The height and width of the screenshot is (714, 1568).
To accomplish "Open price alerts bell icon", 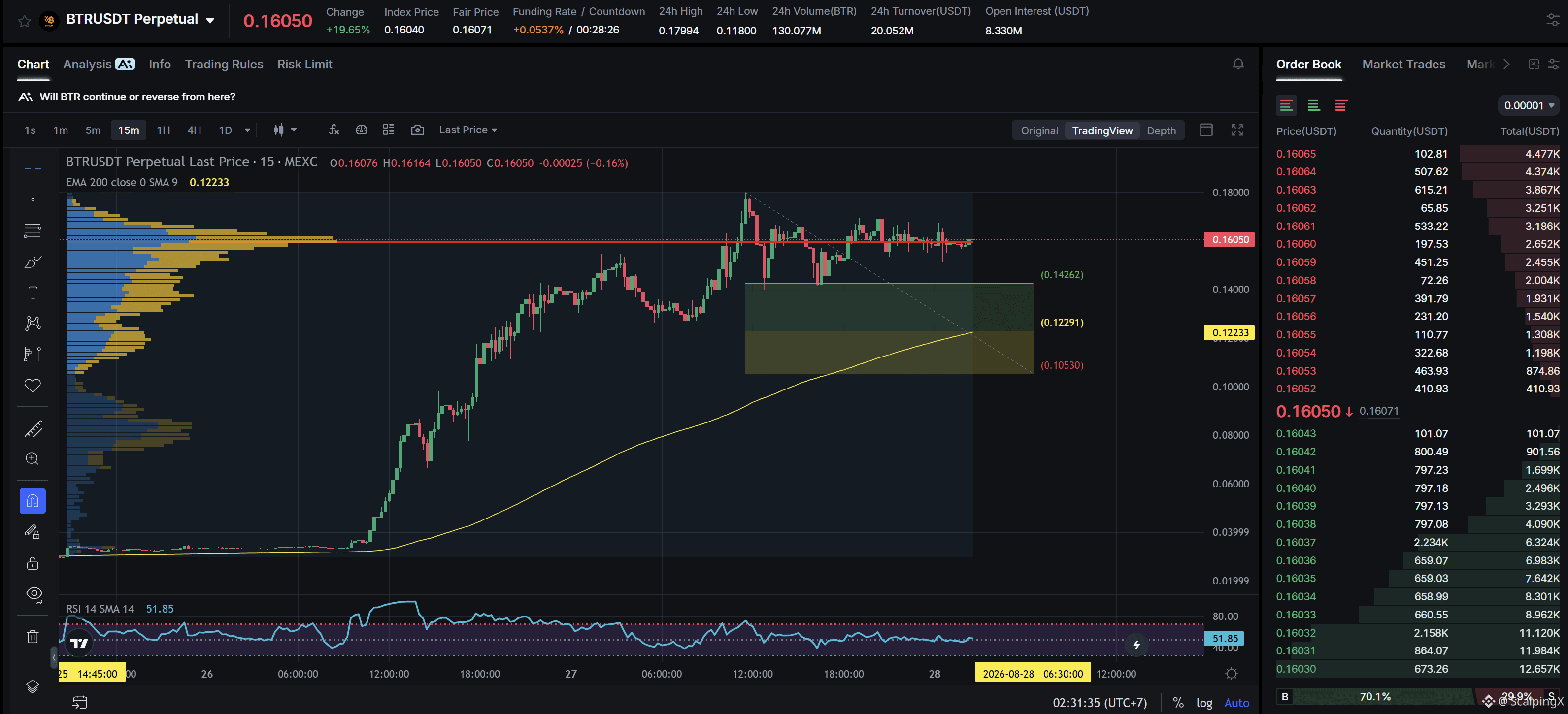I will [x=1238, y=64].
